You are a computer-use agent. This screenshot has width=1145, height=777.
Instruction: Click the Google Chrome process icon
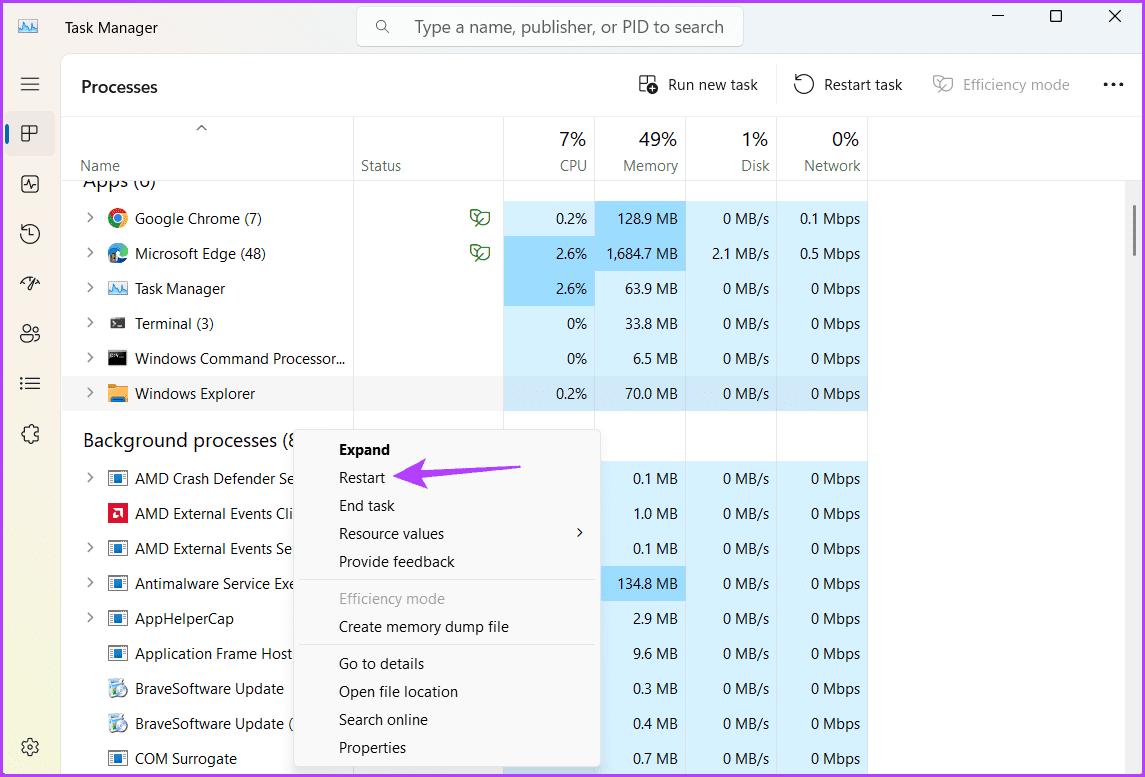118,218
